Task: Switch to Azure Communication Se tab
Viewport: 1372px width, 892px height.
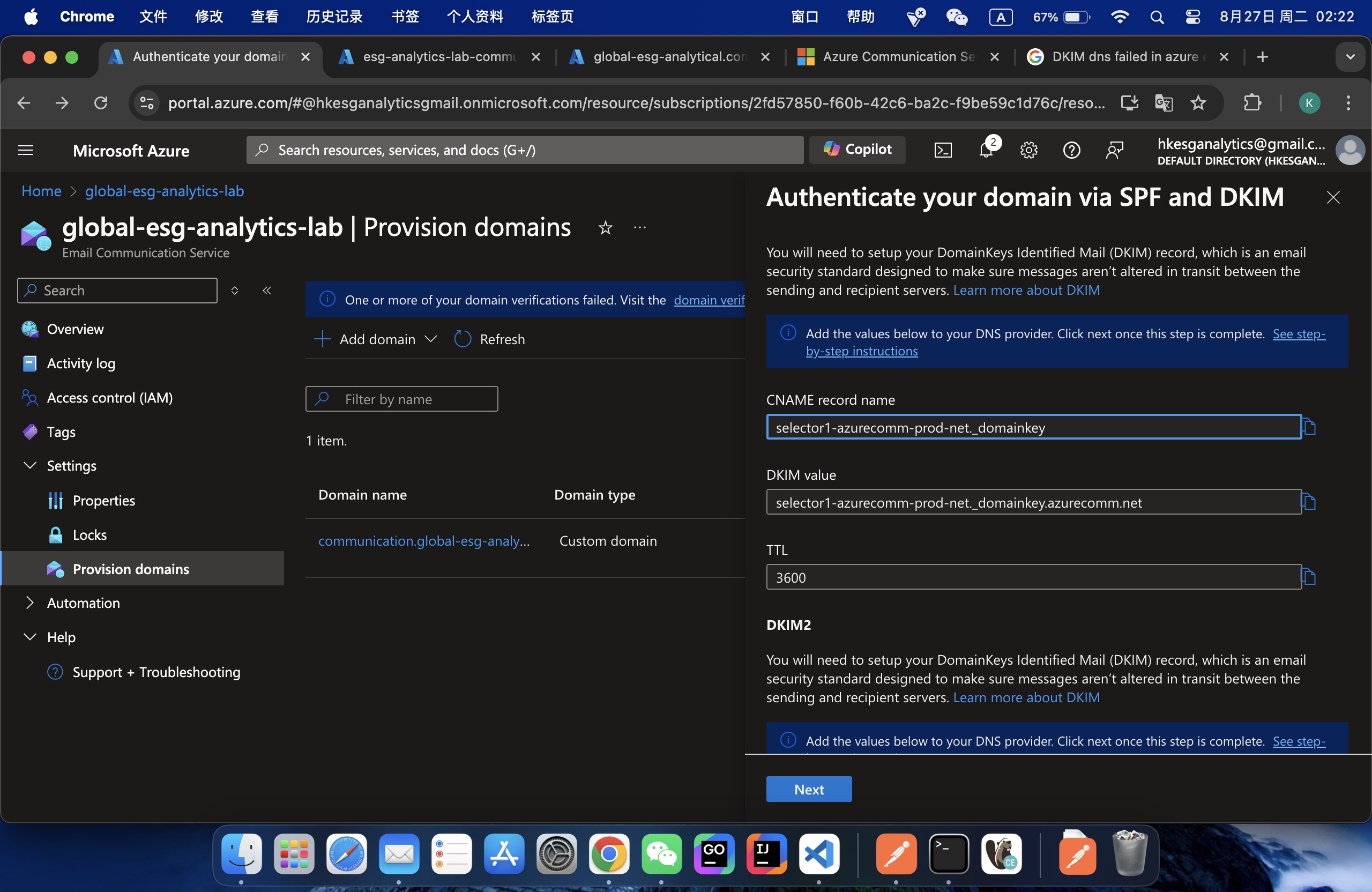Action: click(898, 57)
